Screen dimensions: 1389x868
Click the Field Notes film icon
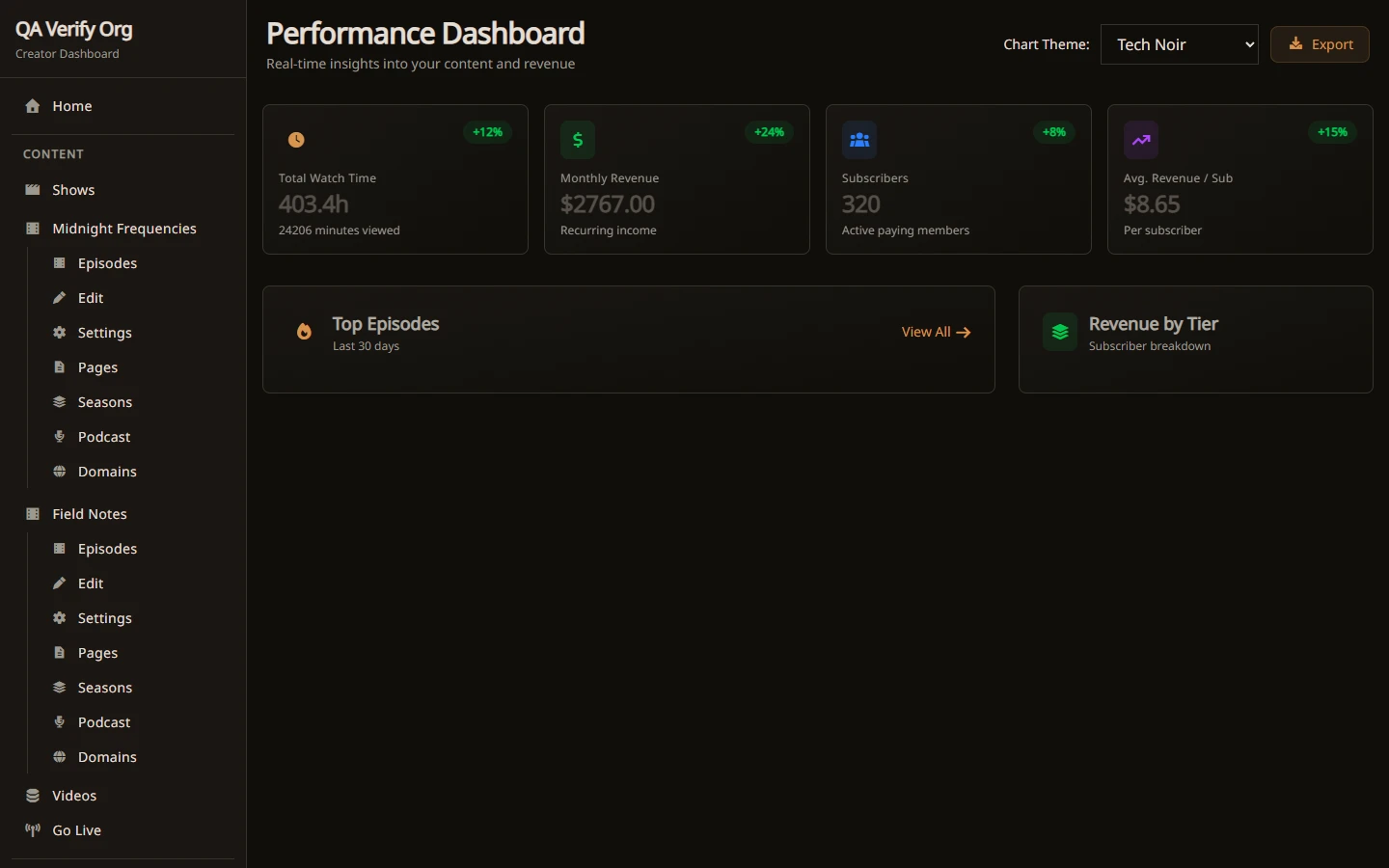point(33,514)
